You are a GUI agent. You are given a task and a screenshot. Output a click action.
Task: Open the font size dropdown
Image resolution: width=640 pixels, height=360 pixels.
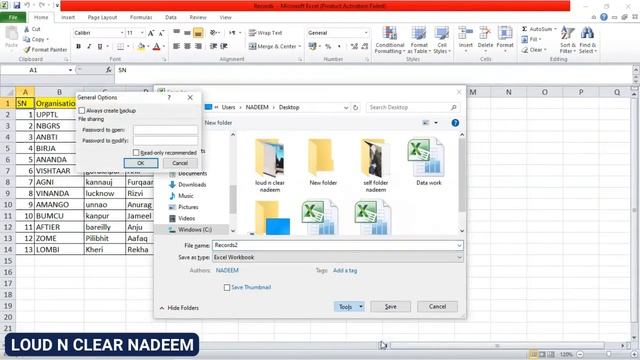click(x=142, y=33)
